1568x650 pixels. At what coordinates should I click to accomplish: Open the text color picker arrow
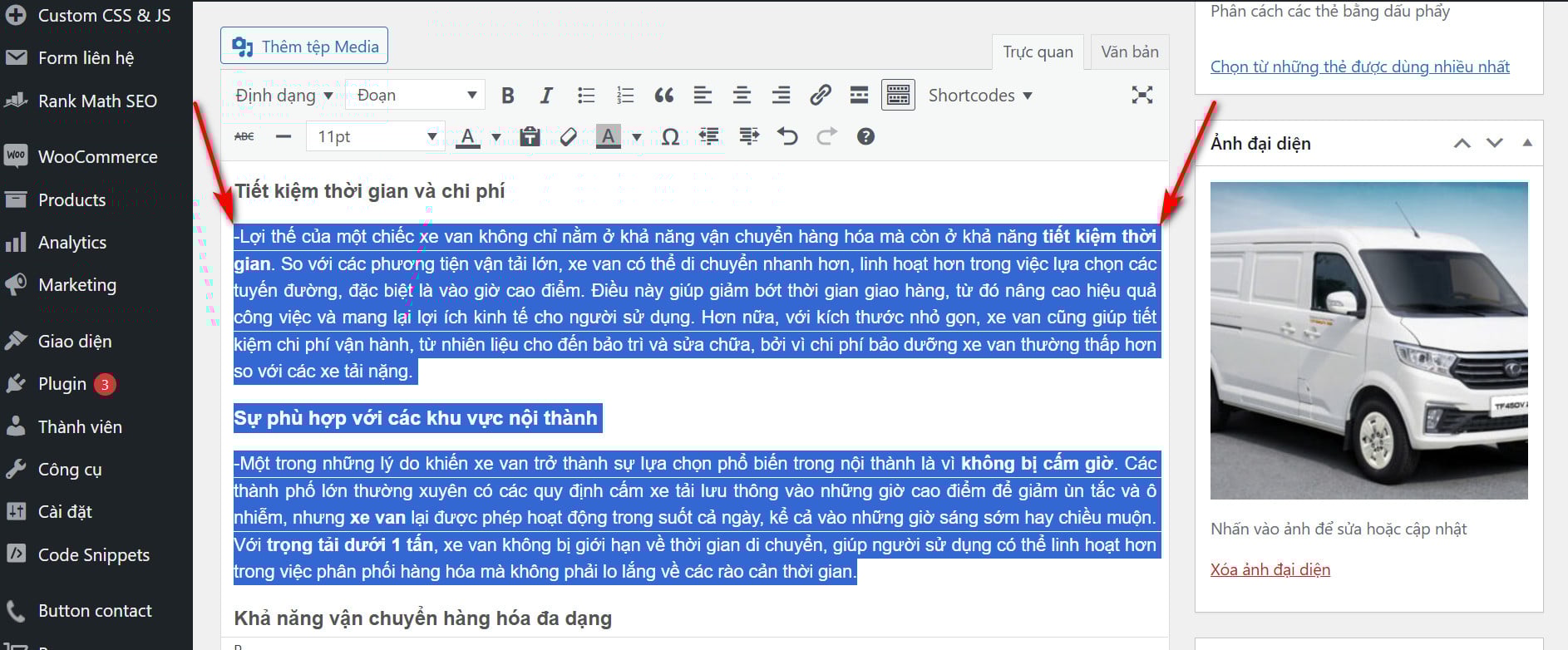496,137
